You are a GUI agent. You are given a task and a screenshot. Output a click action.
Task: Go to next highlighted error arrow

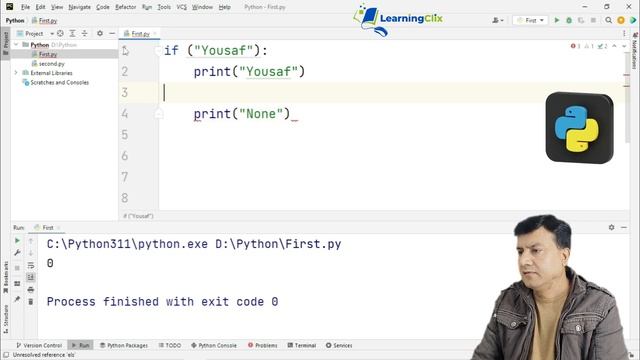point(624,46)
